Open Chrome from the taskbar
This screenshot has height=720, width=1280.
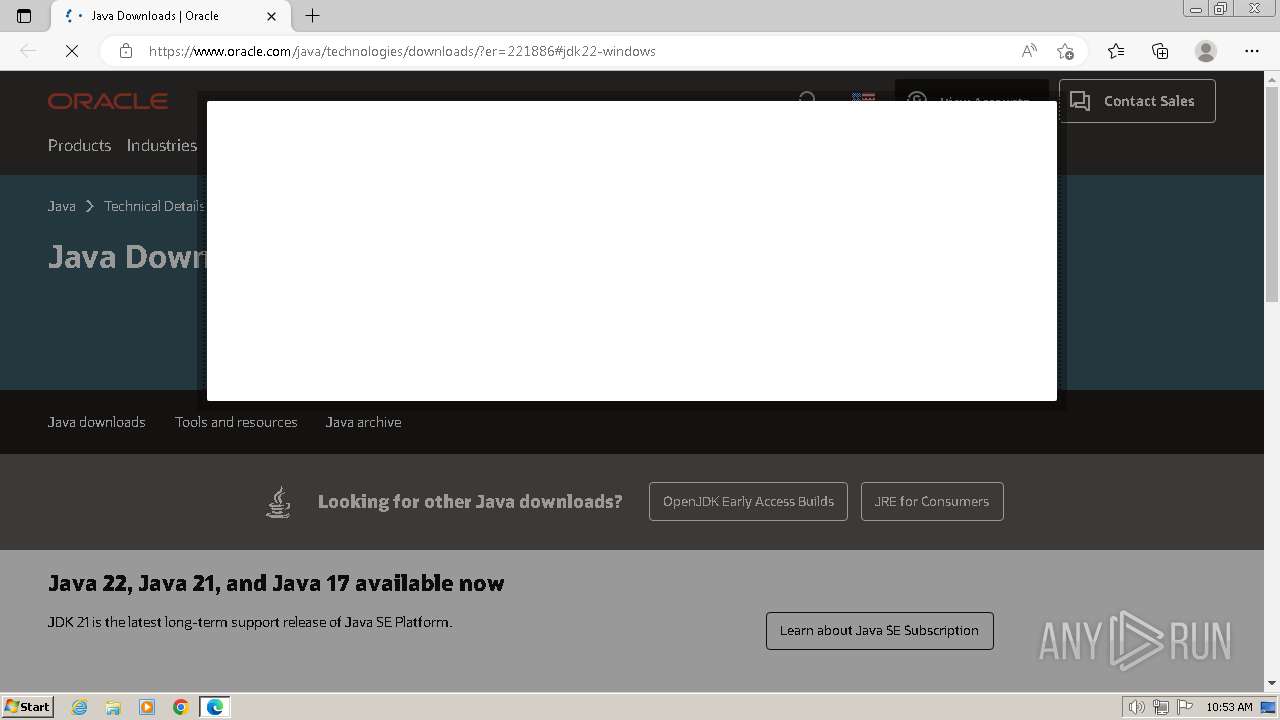181,707
